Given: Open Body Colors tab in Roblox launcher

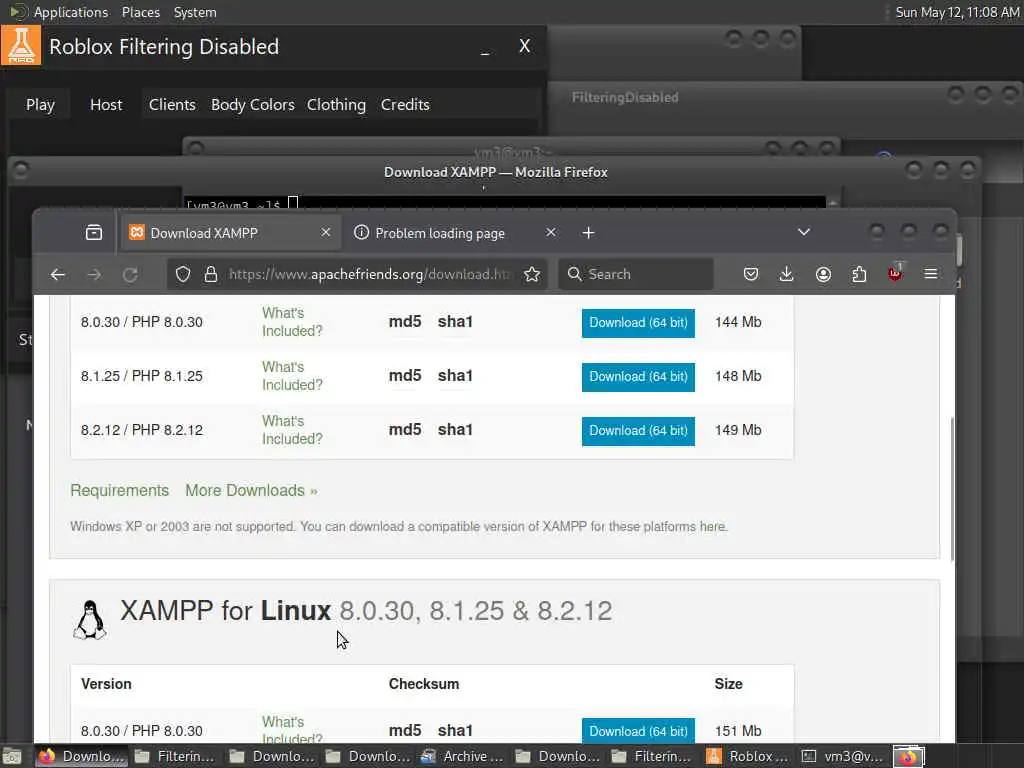Looking at the screenshot, I should coord(253,104).
